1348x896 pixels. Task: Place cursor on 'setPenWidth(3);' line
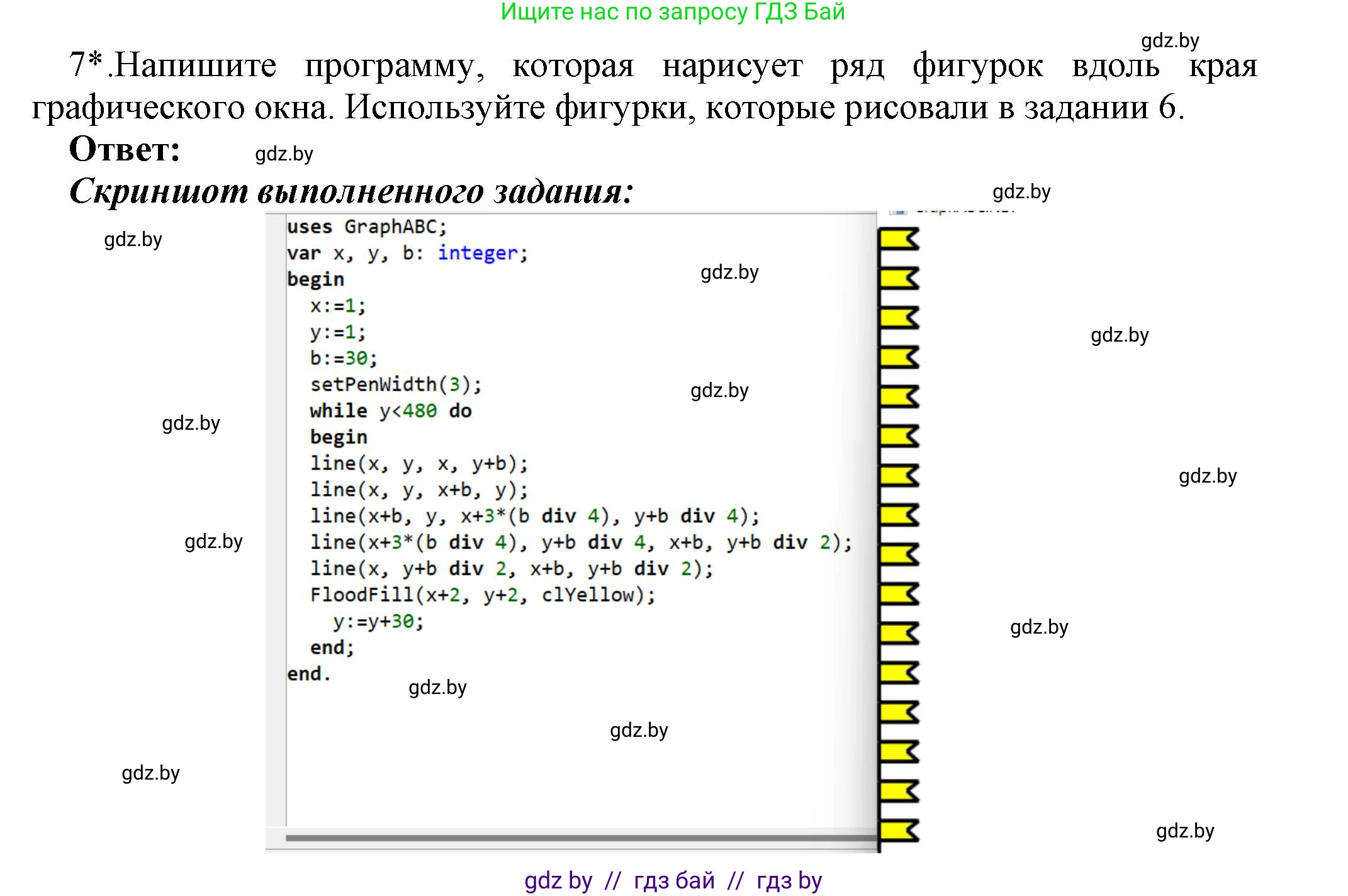[395, 384]
